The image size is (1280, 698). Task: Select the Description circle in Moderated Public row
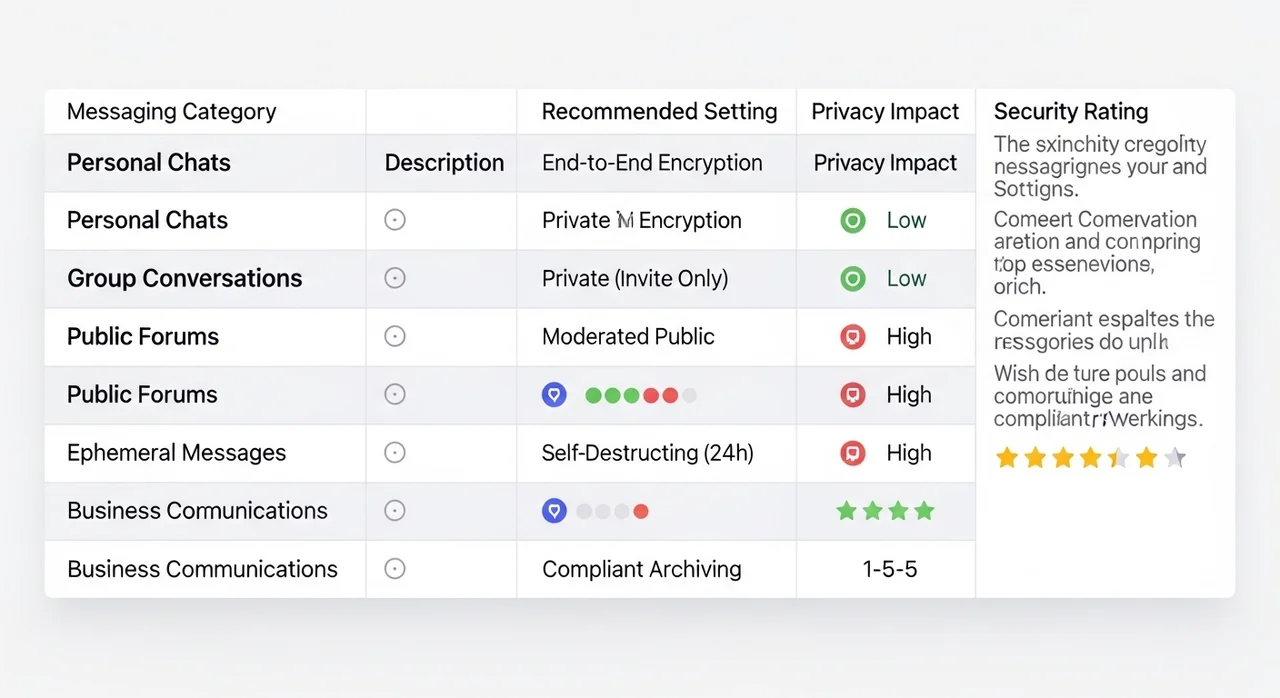tap(395, 337)
